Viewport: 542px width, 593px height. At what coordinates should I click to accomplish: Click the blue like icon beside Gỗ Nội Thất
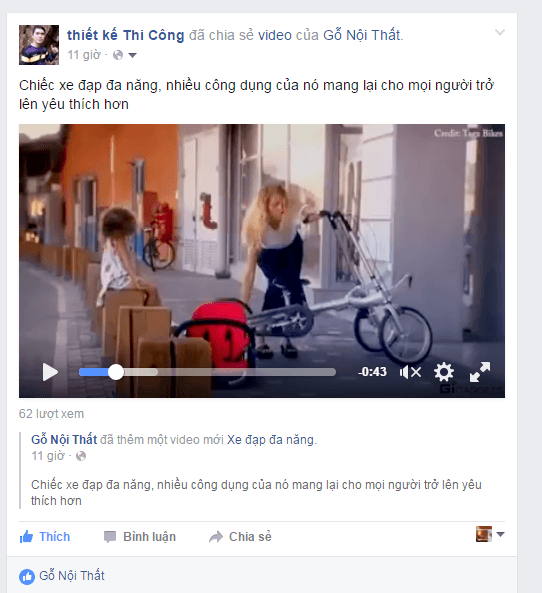[x=27, y=576]
